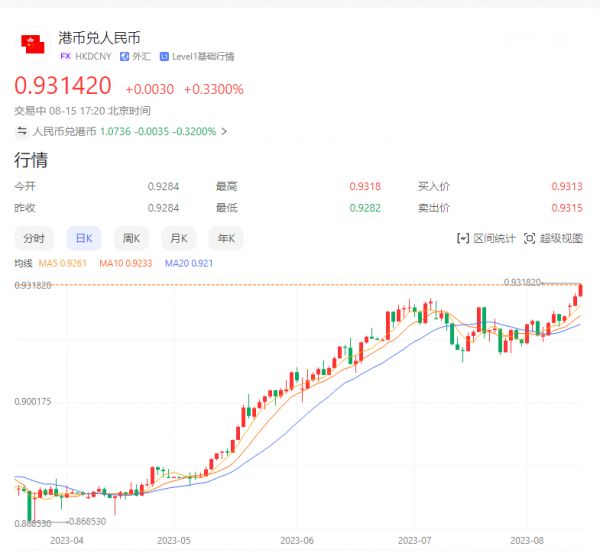Click the 外汇 category icon
The width and height of the screenshot is (600, 556).
124,57
